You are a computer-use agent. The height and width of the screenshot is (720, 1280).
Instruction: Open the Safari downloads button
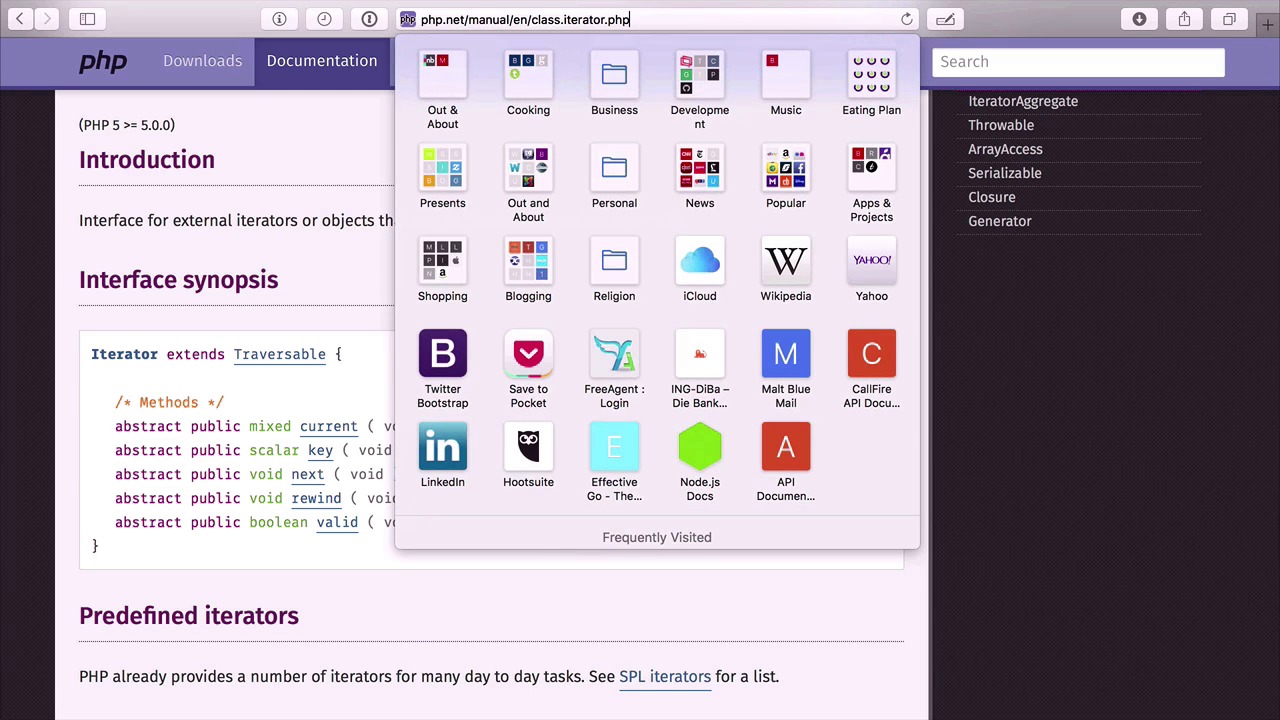pos(1139,19)
